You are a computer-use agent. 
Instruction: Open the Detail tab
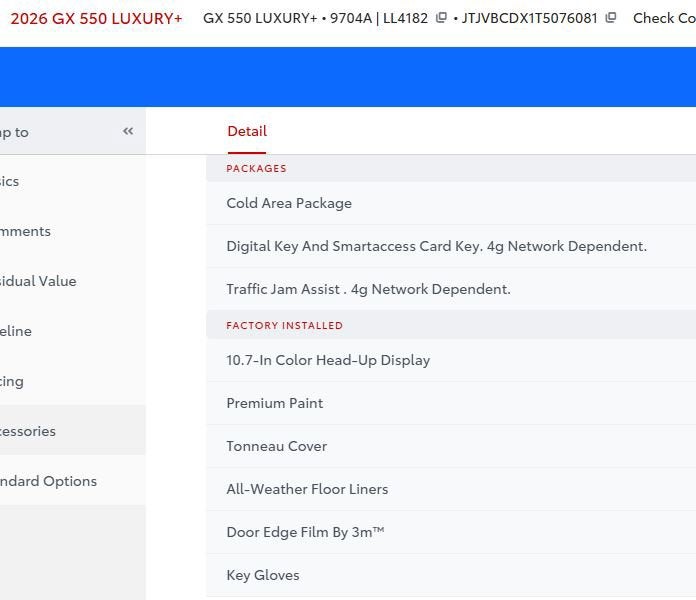pyautogui.click(x=247, y=131)
